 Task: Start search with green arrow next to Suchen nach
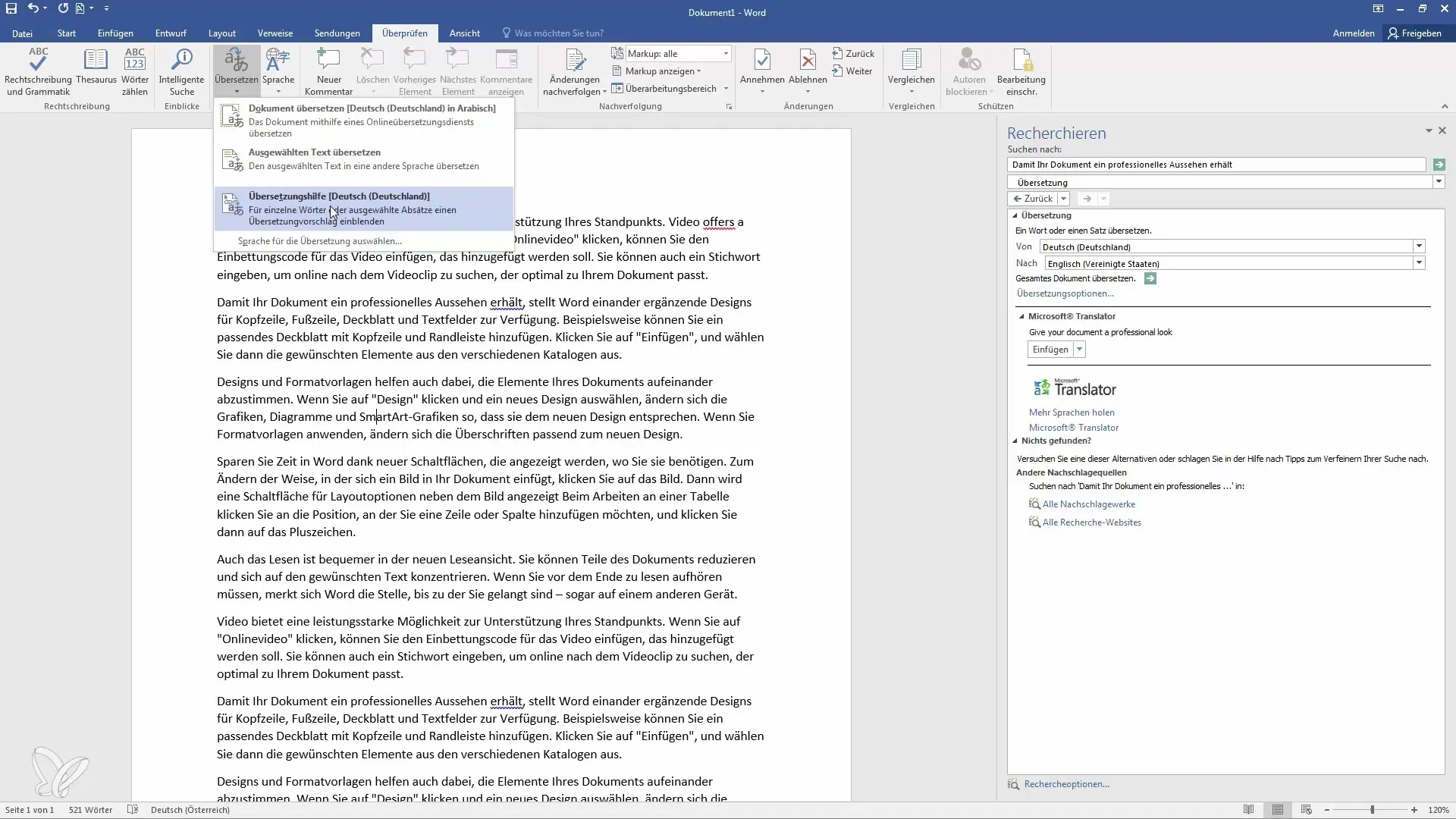click(1439, 165)
